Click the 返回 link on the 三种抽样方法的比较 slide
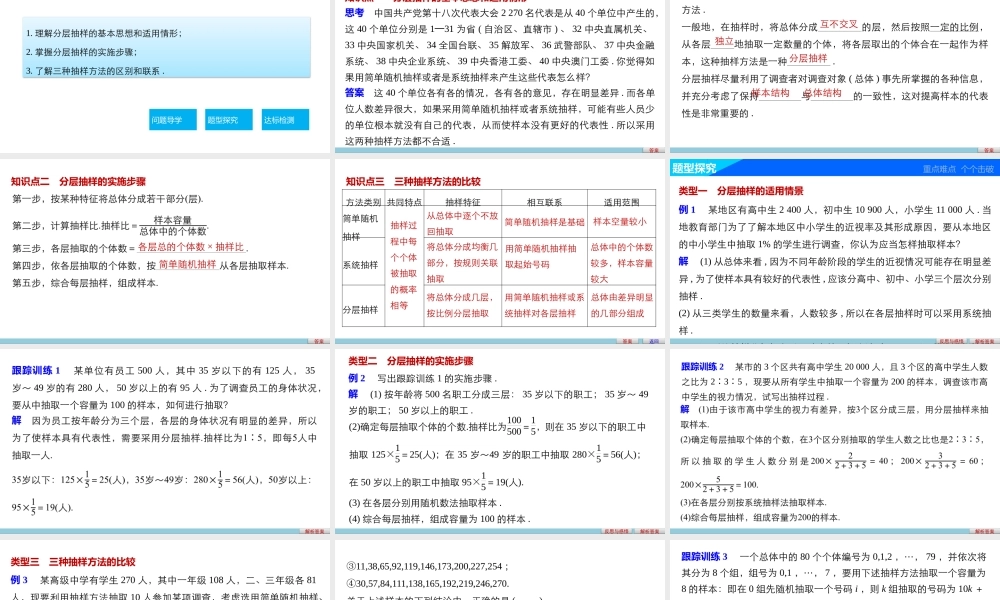The image size is (1000, 600). (655, 341)
